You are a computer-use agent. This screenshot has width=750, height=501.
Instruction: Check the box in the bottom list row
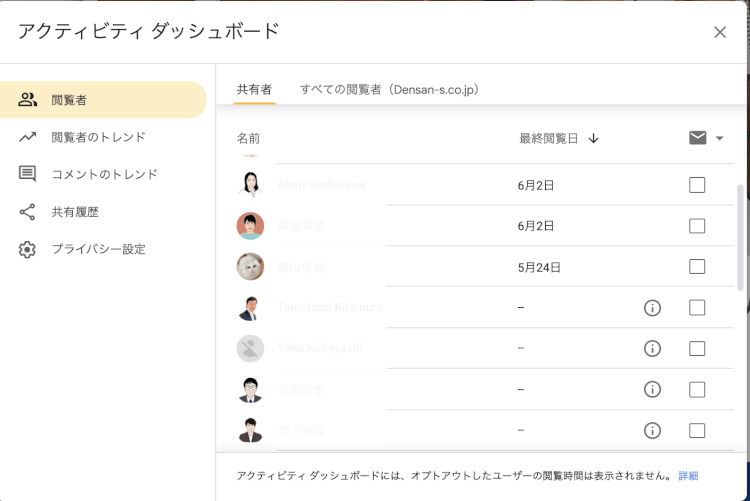[697, 431]
